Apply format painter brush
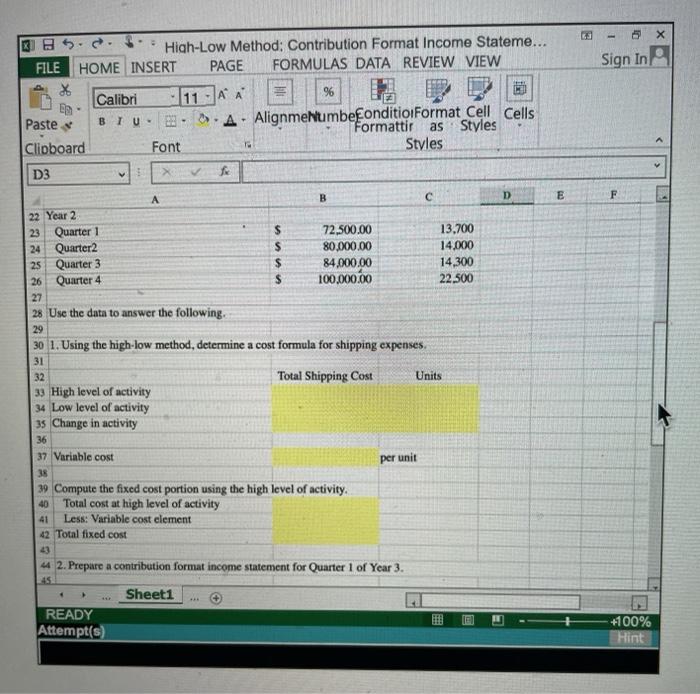Viewport: 700px width, 694px height. 67,126
